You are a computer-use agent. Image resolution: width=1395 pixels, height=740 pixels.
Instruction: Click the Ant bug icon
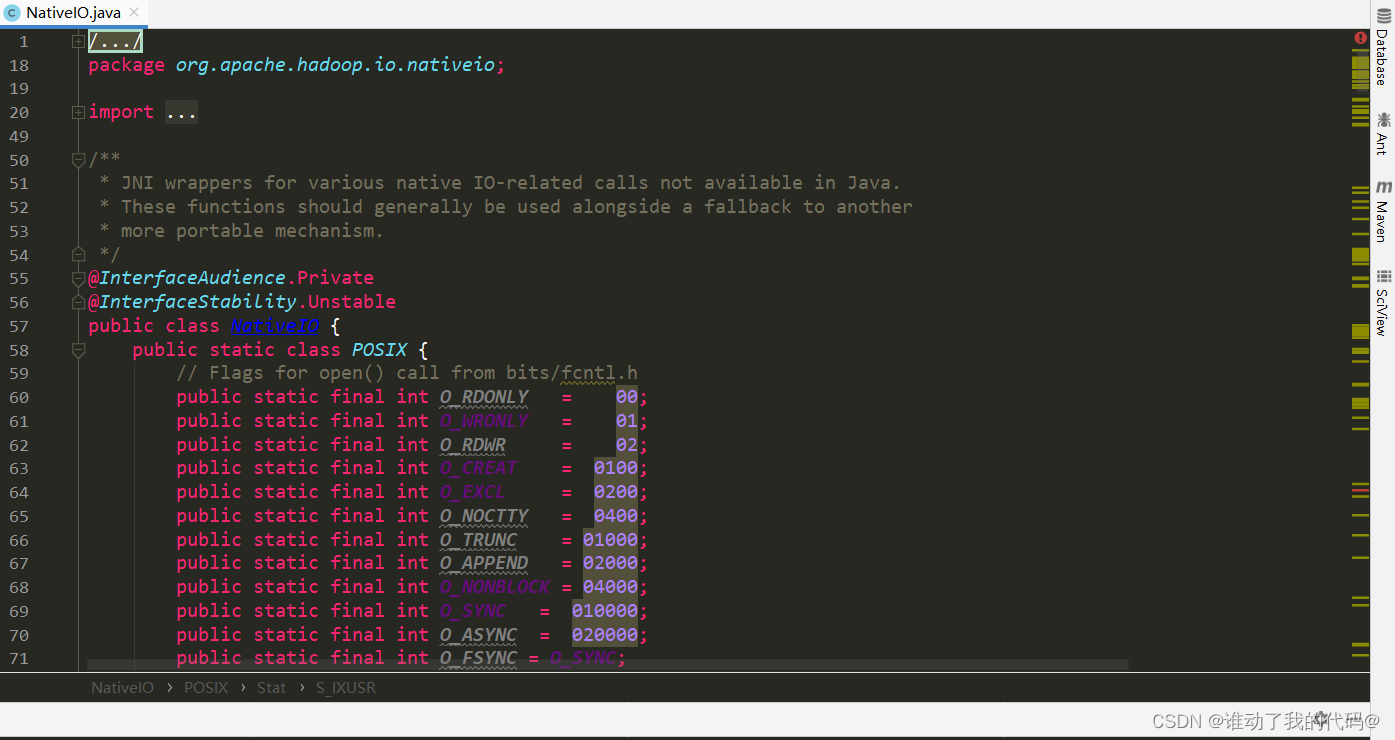[1383, 119]
